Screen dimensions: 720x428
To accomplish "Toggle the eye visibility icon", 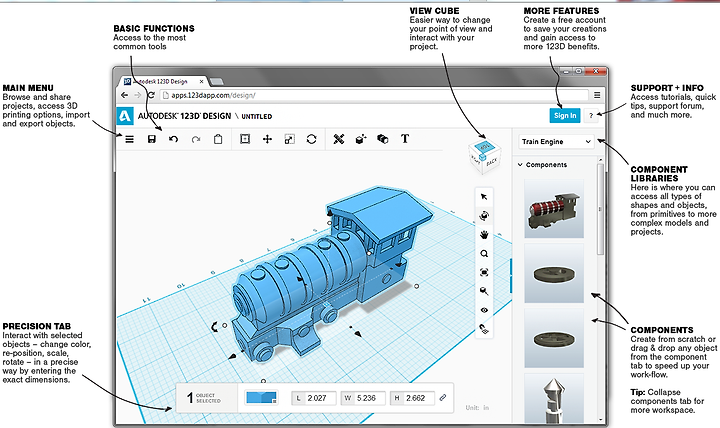I will [484, 310].
